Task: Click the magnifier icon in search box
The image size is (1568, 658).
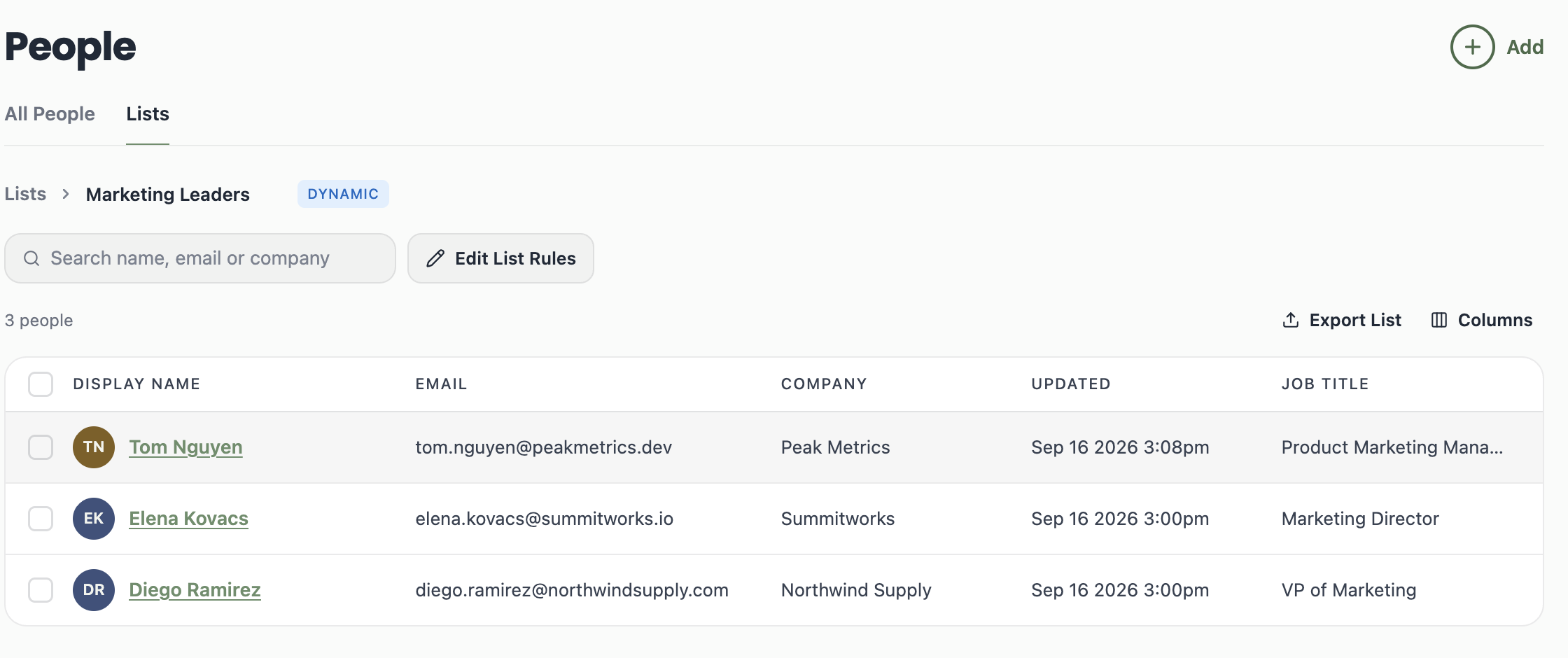Action: coord(31,258)
